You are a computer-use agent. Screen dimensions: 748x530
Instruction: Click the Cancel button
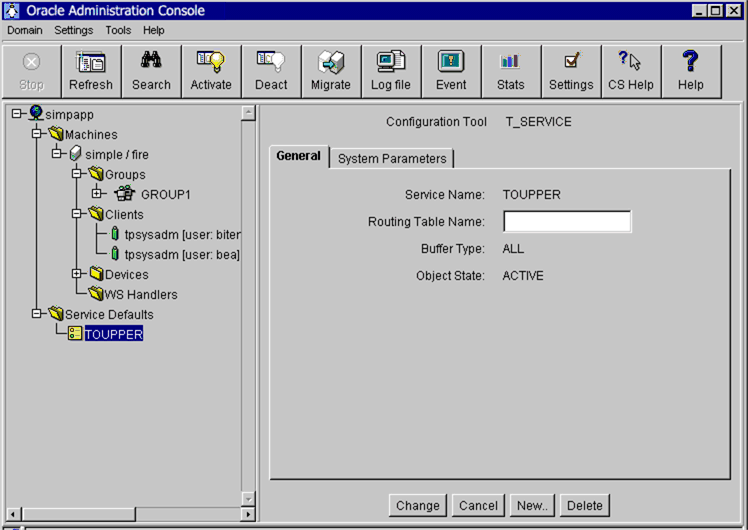point(478,505)
